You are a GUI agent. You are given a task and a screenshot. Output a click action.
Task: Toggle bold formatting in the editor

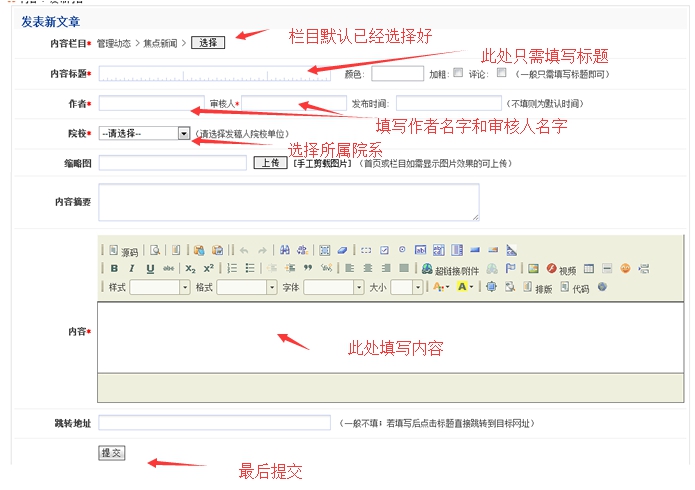114,268
